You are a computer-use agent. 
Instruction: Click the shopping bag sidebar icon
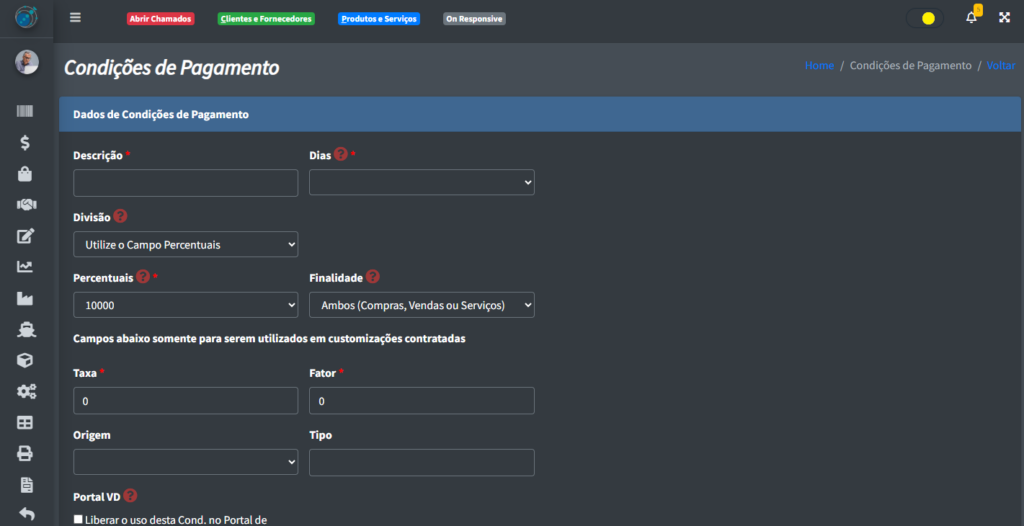click(x=25, y=174)
